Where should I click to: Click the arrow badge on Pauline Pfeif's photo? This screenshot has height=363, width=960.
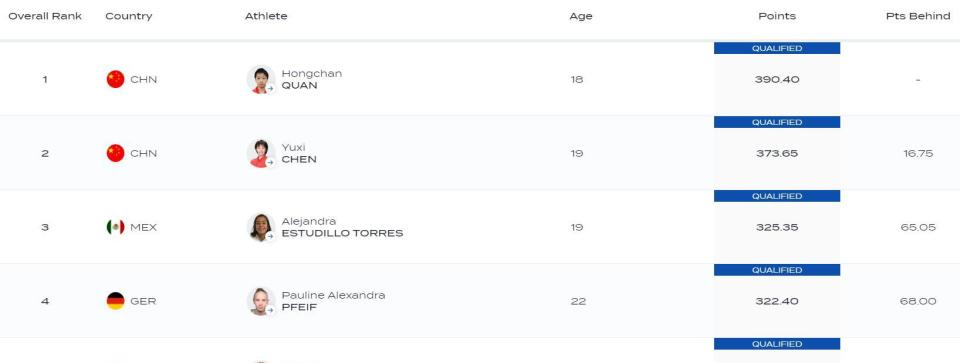(x=270, y=310)
